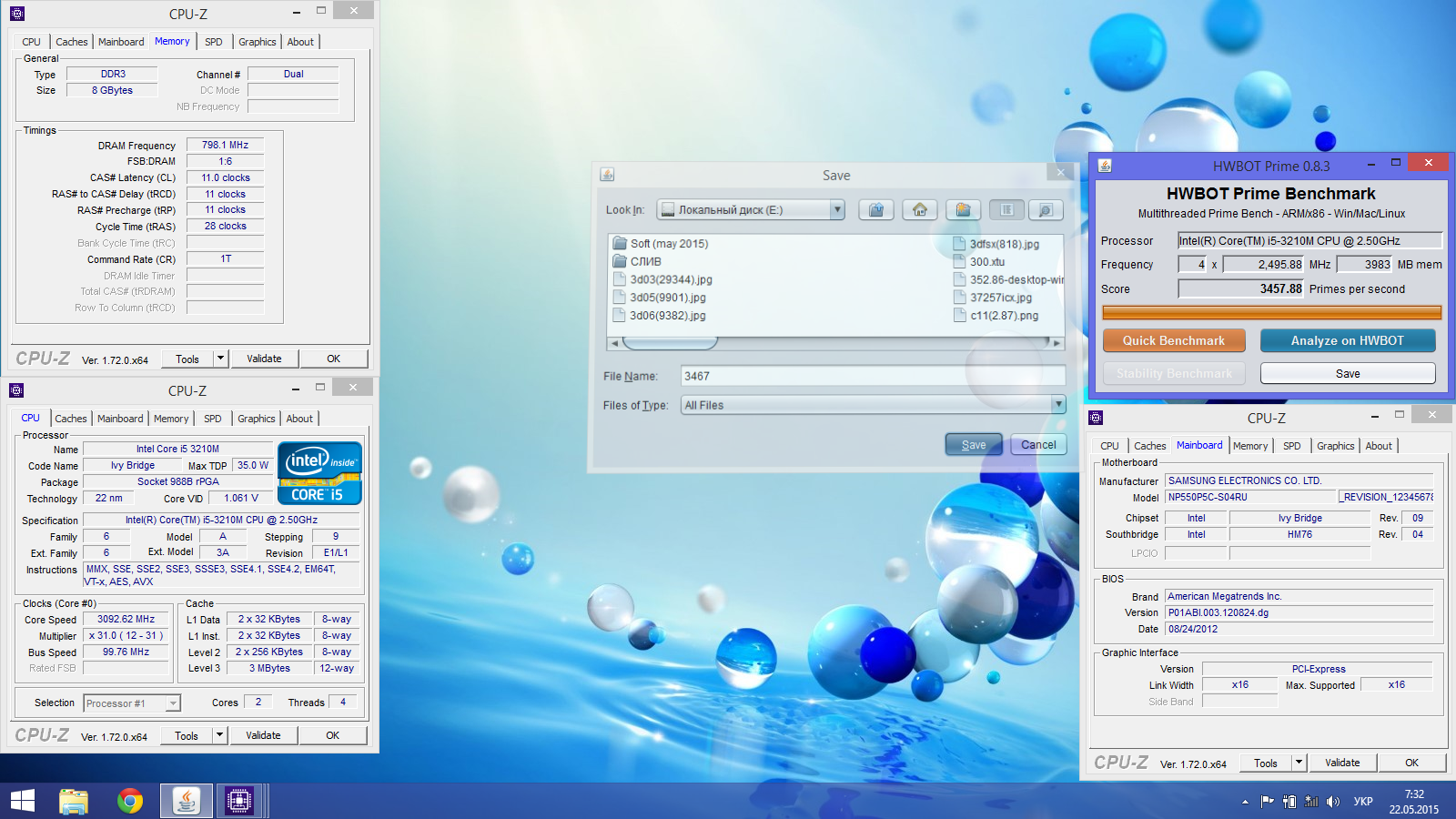
Task: Open the Windows Start menu
Action: [23, 801]
